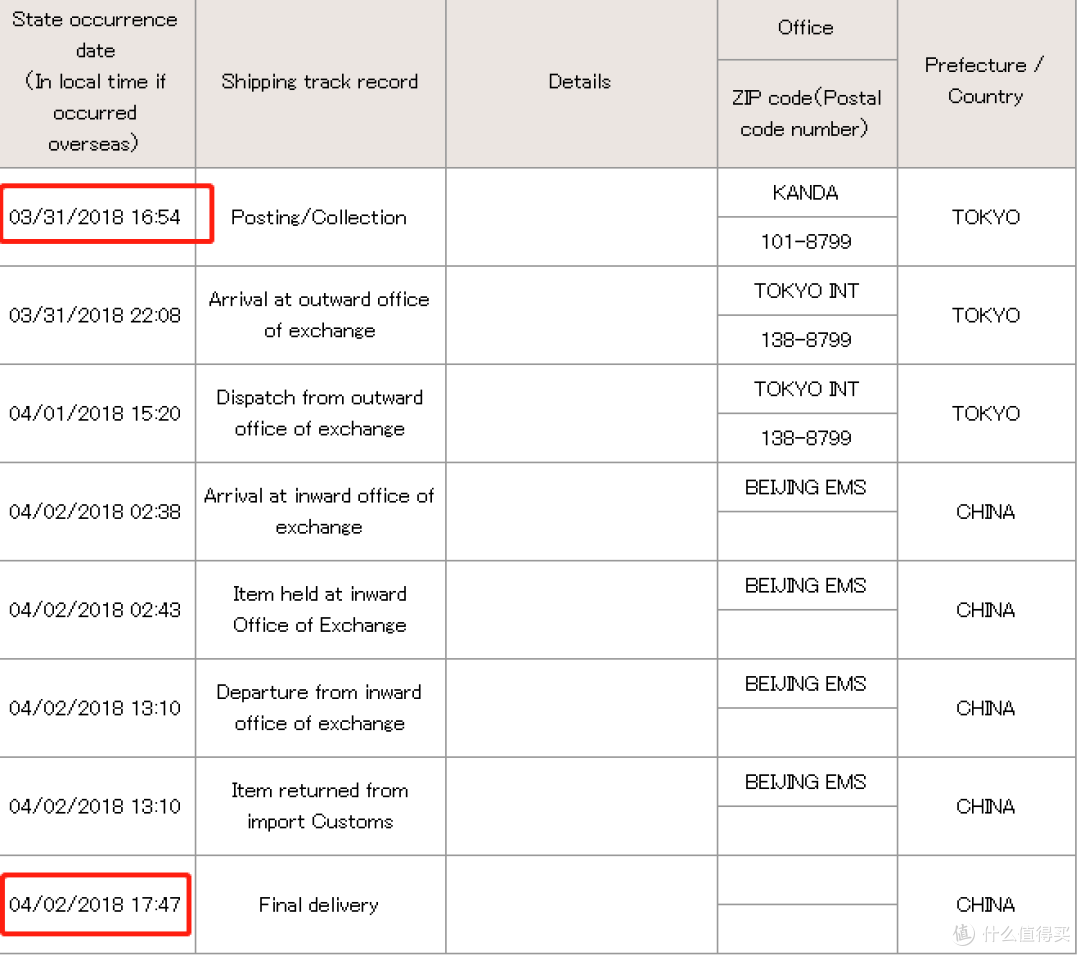The height and width of the screenshot is (956, 1080).
Task: Select Departure from inward office of exchange
Action: click(319, 707)
